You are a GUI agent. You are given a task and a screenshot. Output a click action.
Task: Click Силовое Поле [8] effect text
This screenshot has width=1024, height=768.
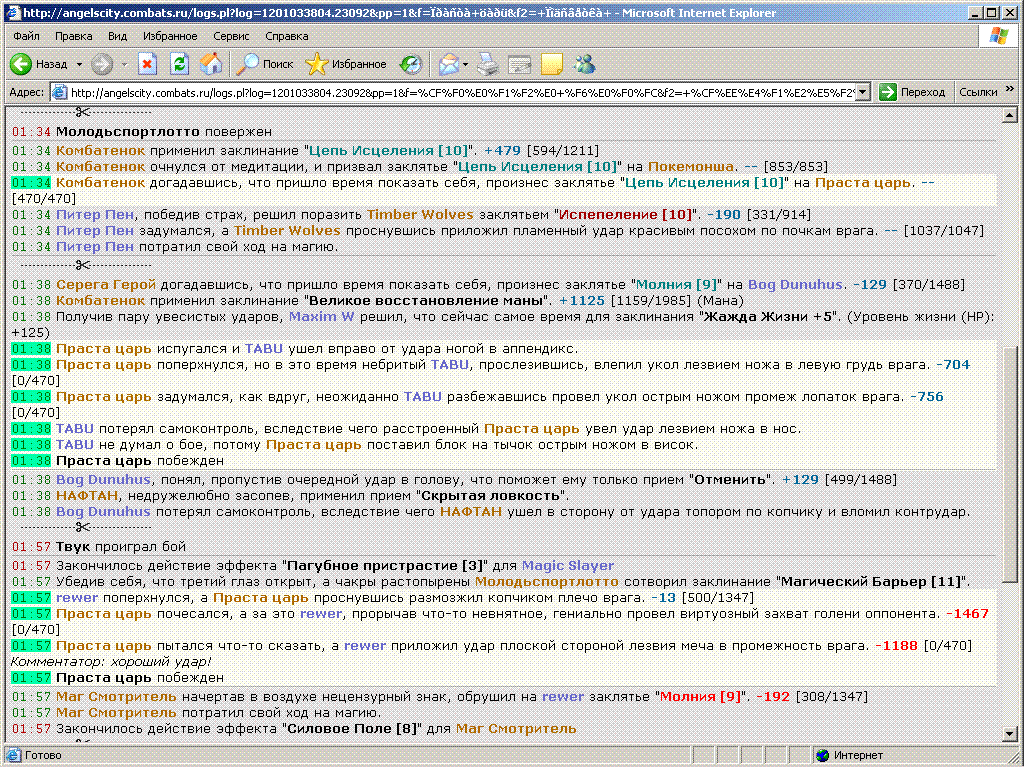(x=351, y=728)
